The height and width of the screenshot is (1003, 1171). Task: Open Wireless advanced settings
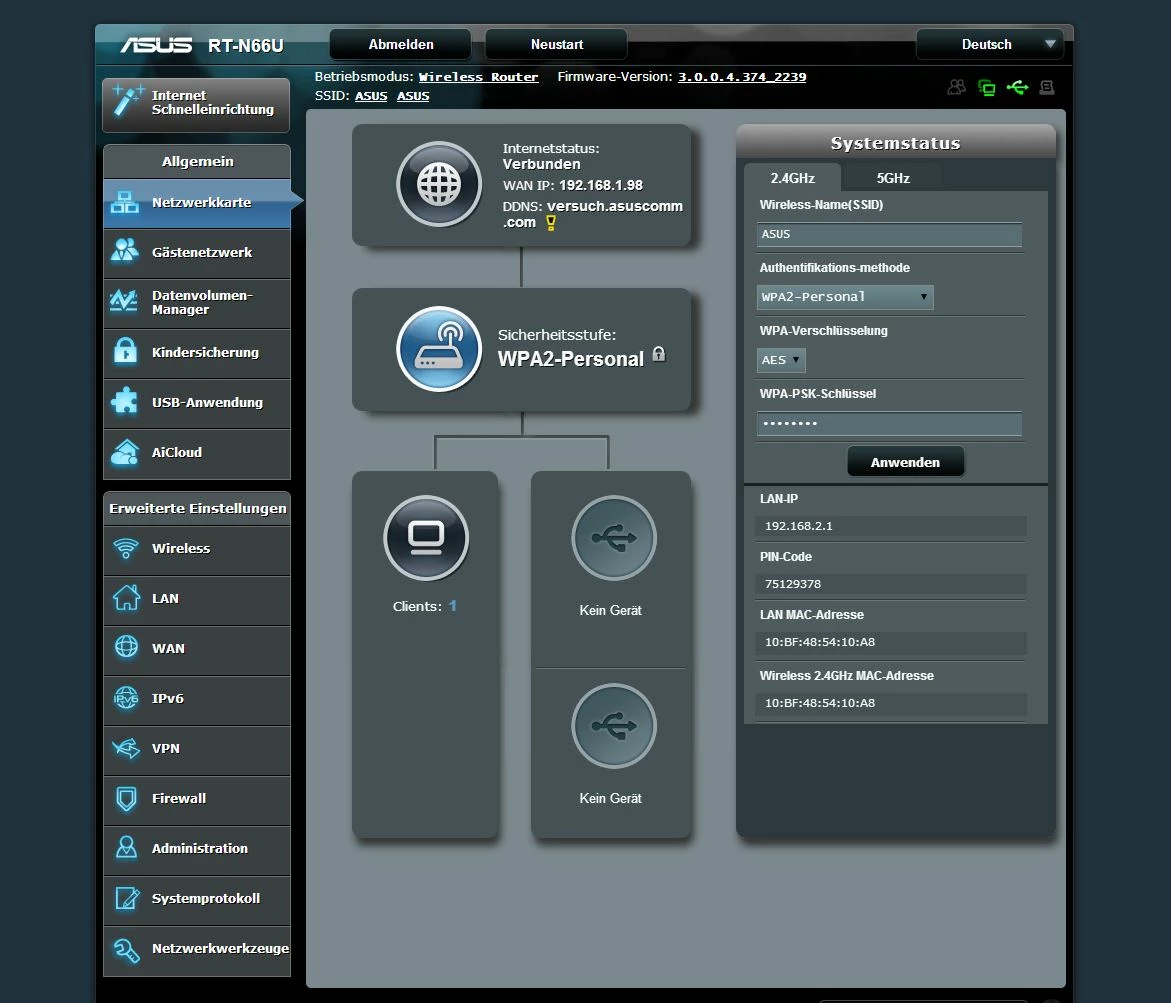(x=197, y=549)
